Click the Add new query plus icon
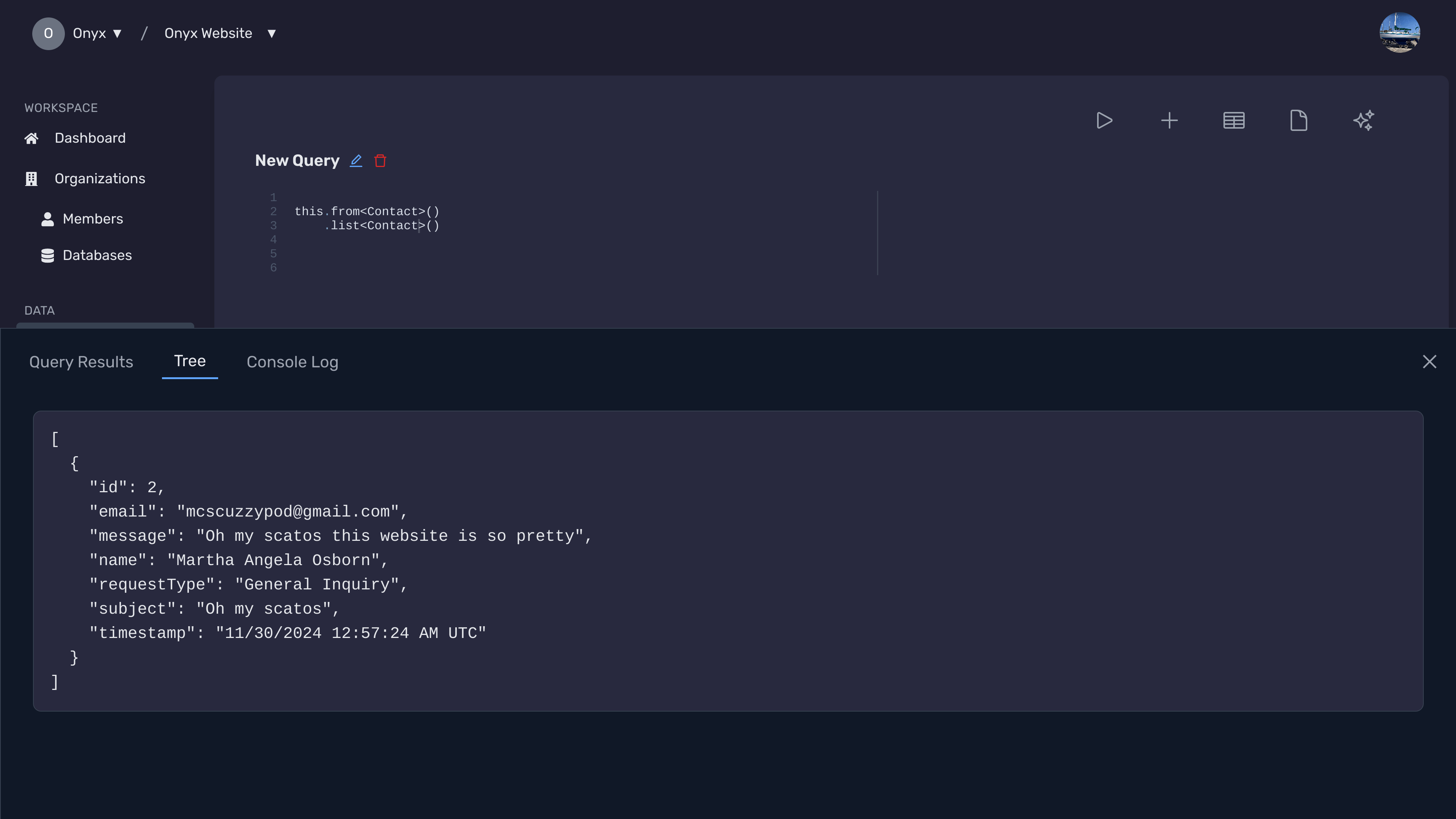Screen dimensions: 1456x819 tap(1170, 120)
